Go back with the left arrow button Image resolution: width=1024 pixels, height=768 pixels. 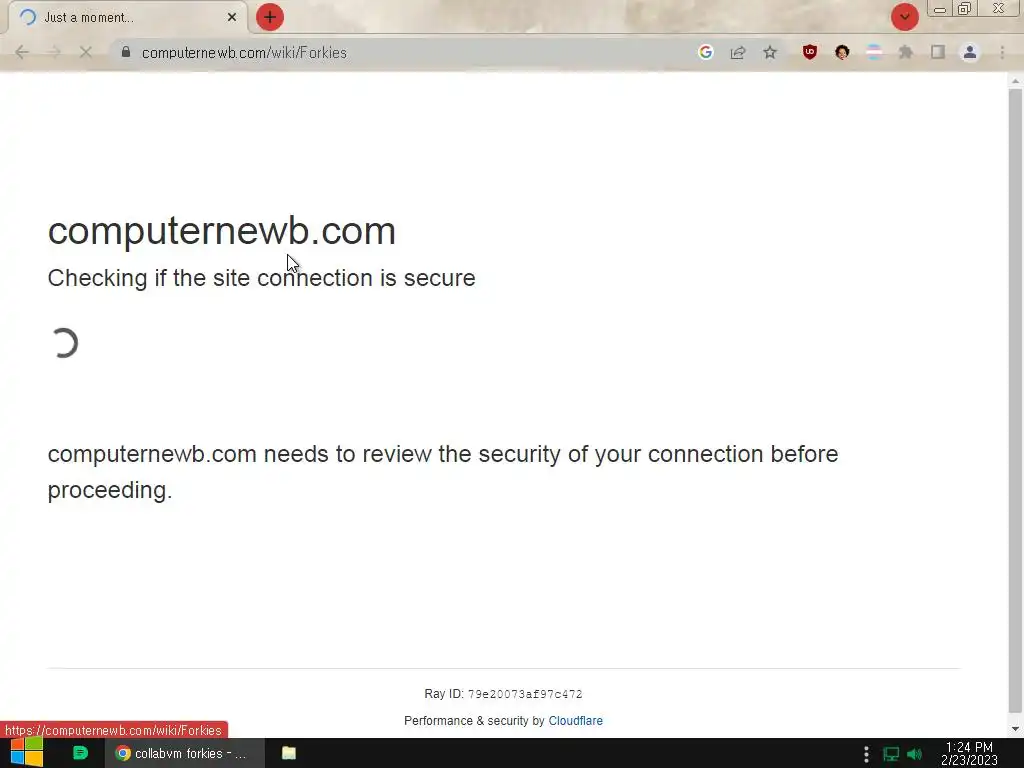tap(22, 52)
